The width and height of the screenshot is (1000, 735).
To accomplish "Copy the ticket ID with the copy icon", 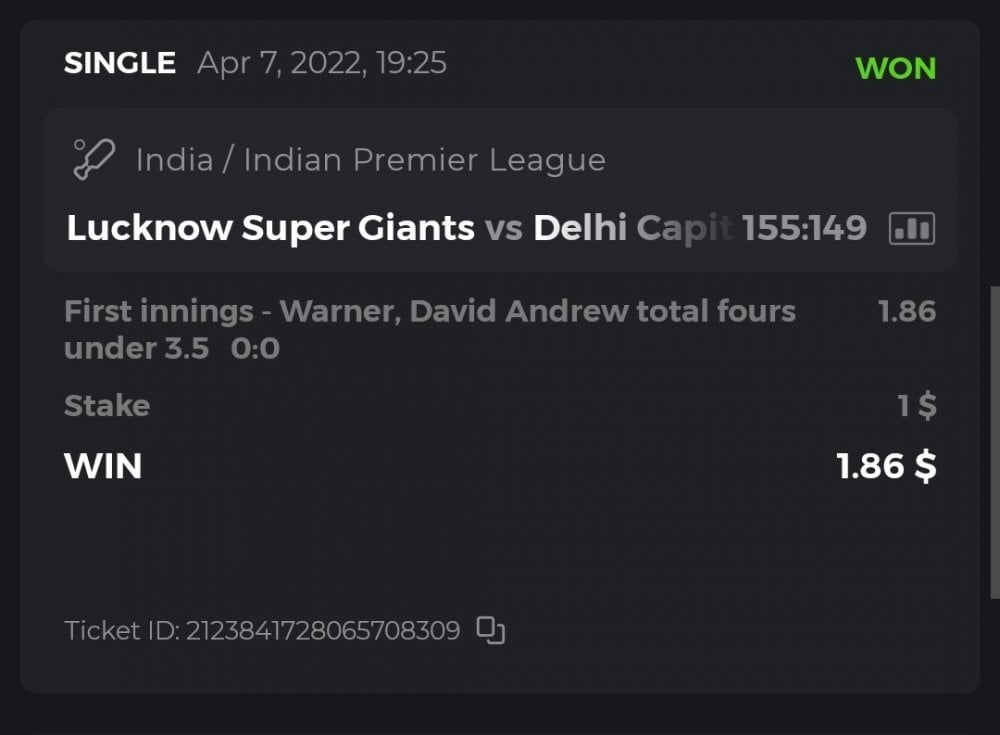I will 490,630.
